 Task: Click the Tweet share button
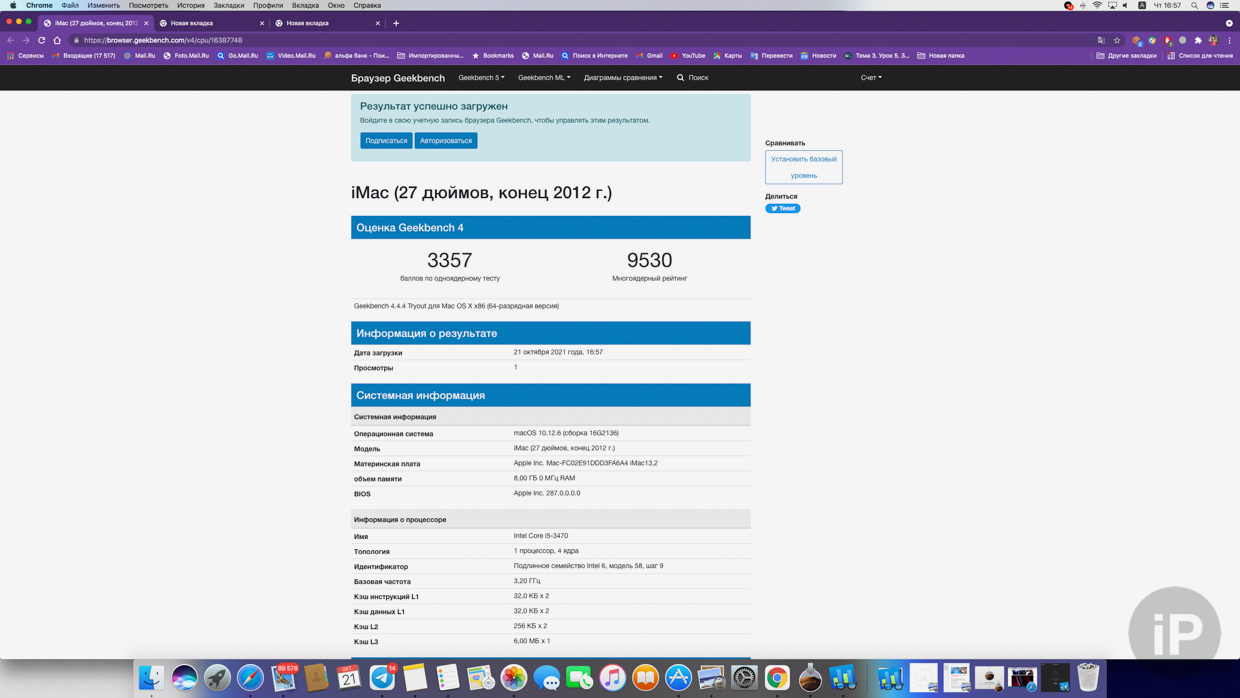[x=783, y=208]
